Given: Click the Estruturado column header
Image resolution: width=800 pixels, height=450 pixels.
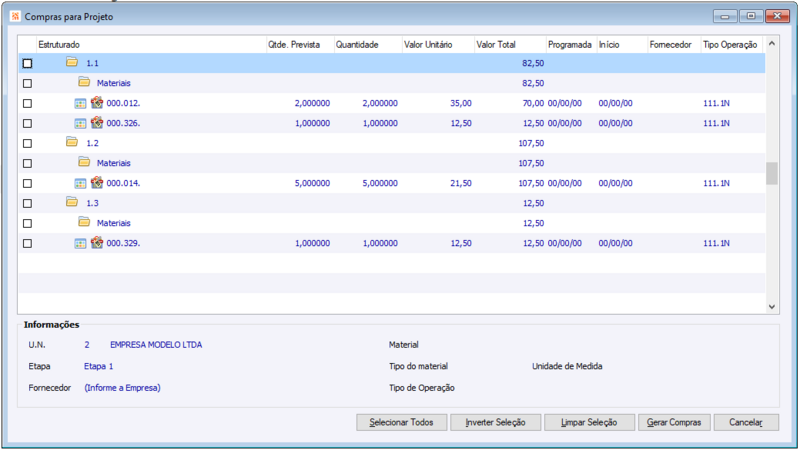Looking at the screenshot, I should coord(151,44).
